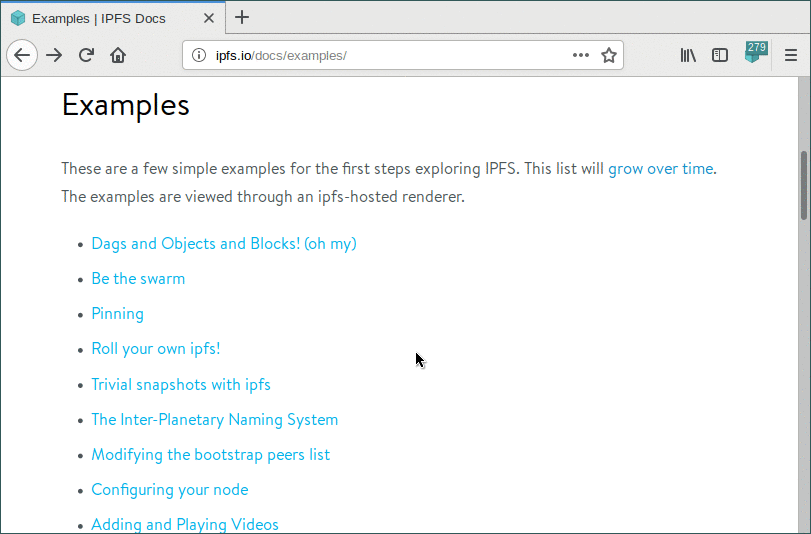Screen dimensions: 811x534
Task: Click the 'Examples' page heading
Action: point(126,105)
